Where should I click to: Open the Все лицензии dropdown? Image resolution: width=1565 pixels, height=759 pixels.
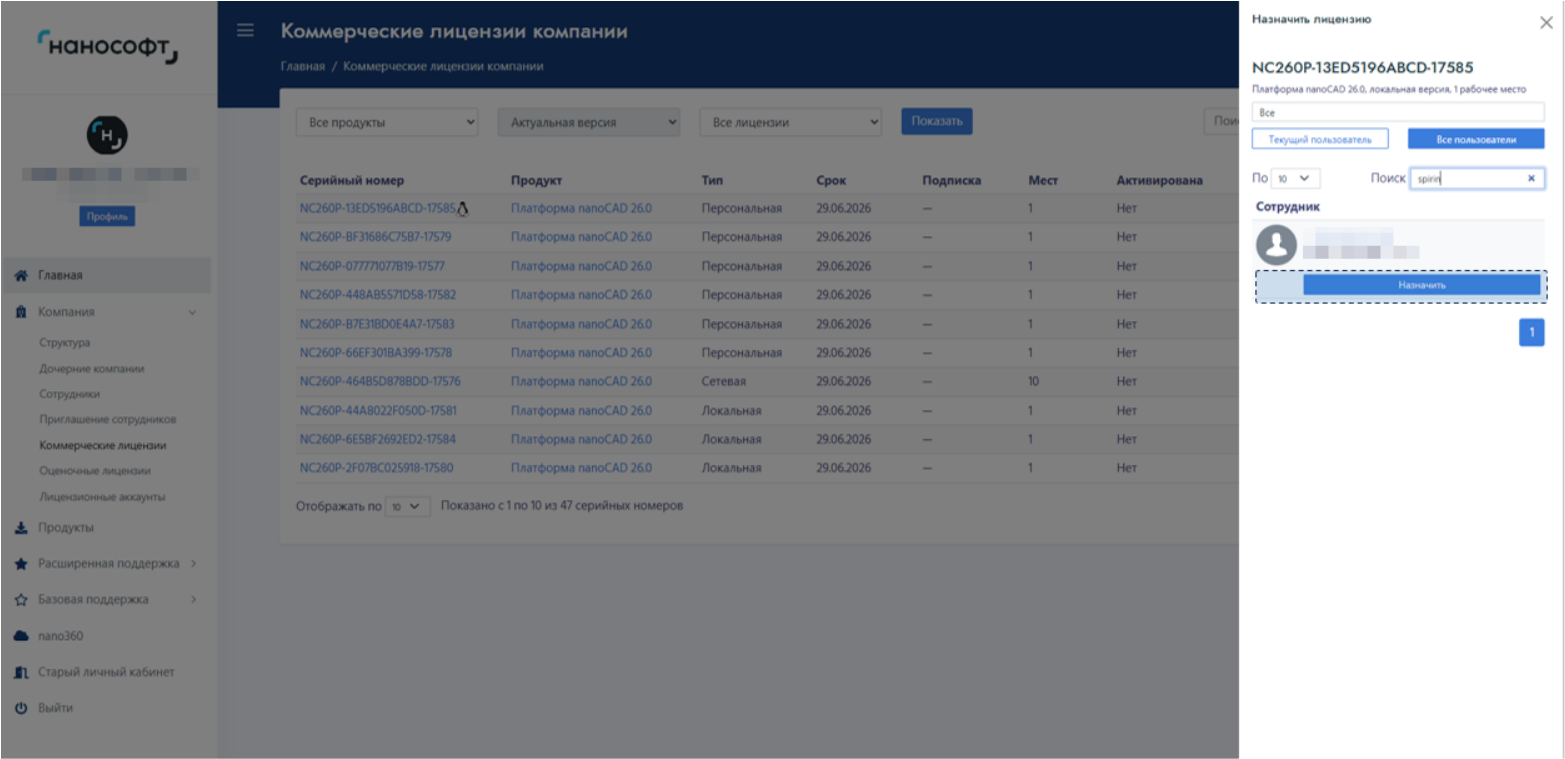(x=790, y=122)
